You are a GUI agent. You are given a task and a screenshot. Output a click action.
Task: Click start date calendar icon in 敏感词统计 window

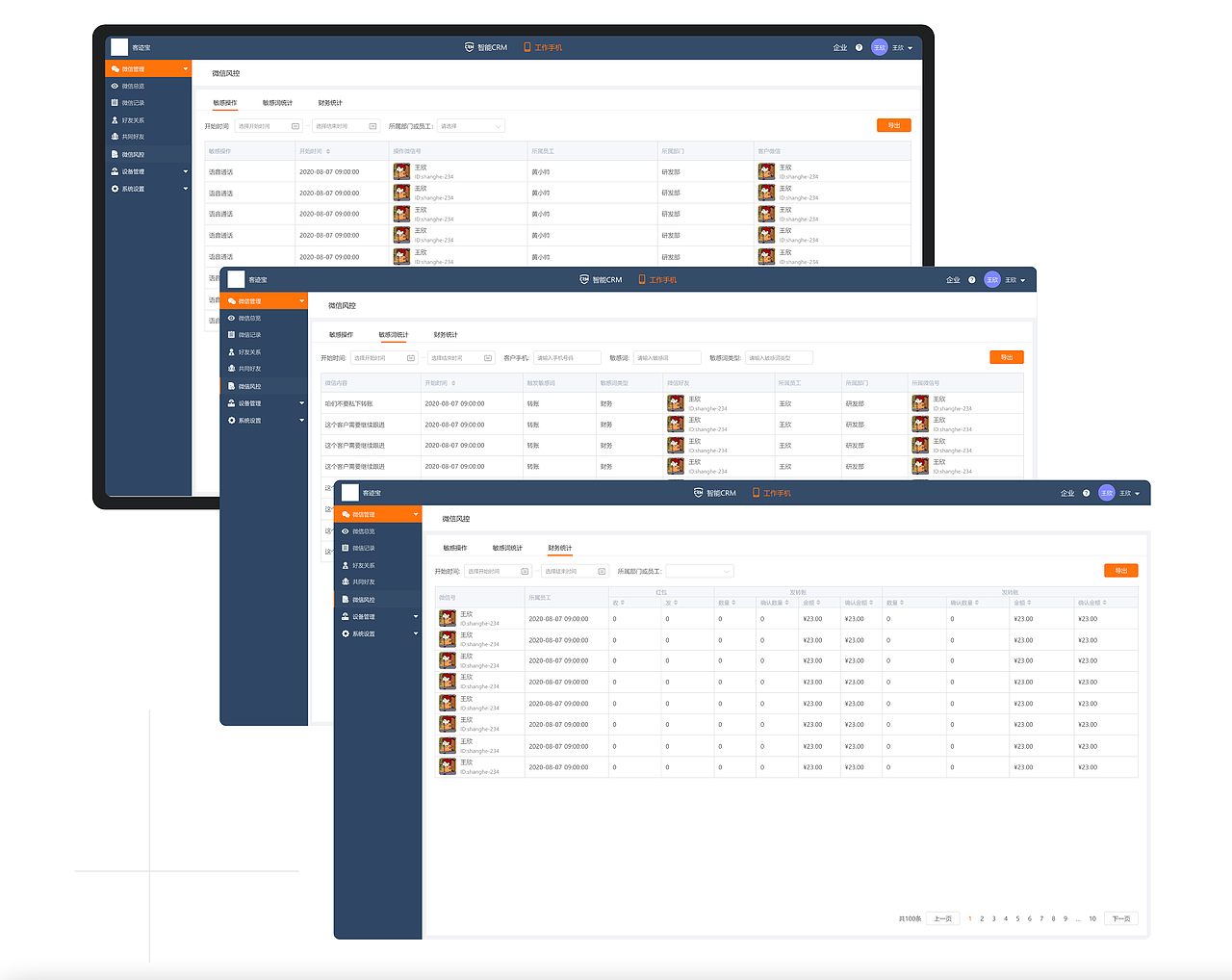click(411, 358)
